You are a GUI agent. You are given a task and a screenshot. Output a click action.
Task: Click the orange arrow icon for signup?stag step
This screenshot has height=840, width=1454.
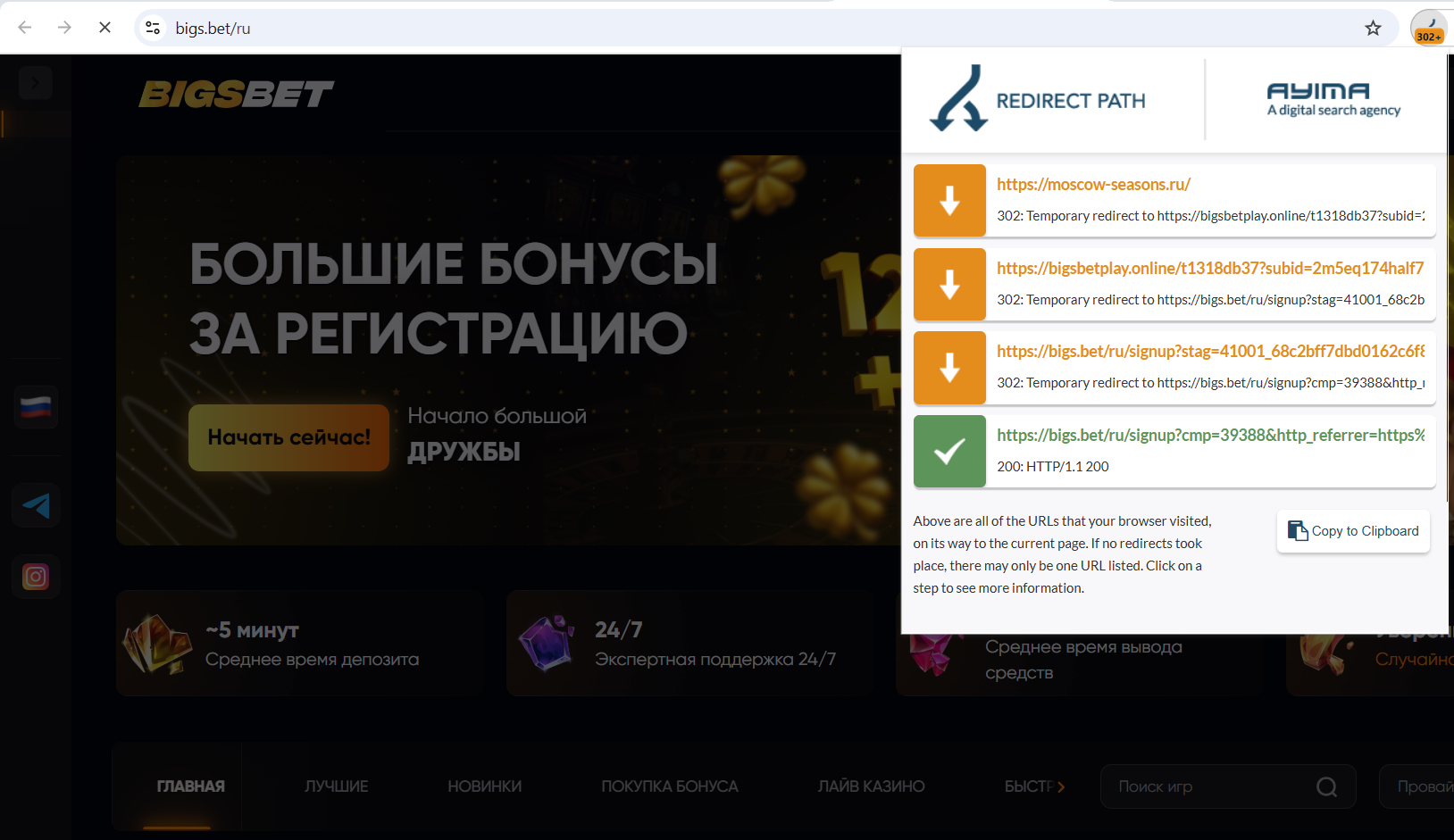(x=949, y=368)
